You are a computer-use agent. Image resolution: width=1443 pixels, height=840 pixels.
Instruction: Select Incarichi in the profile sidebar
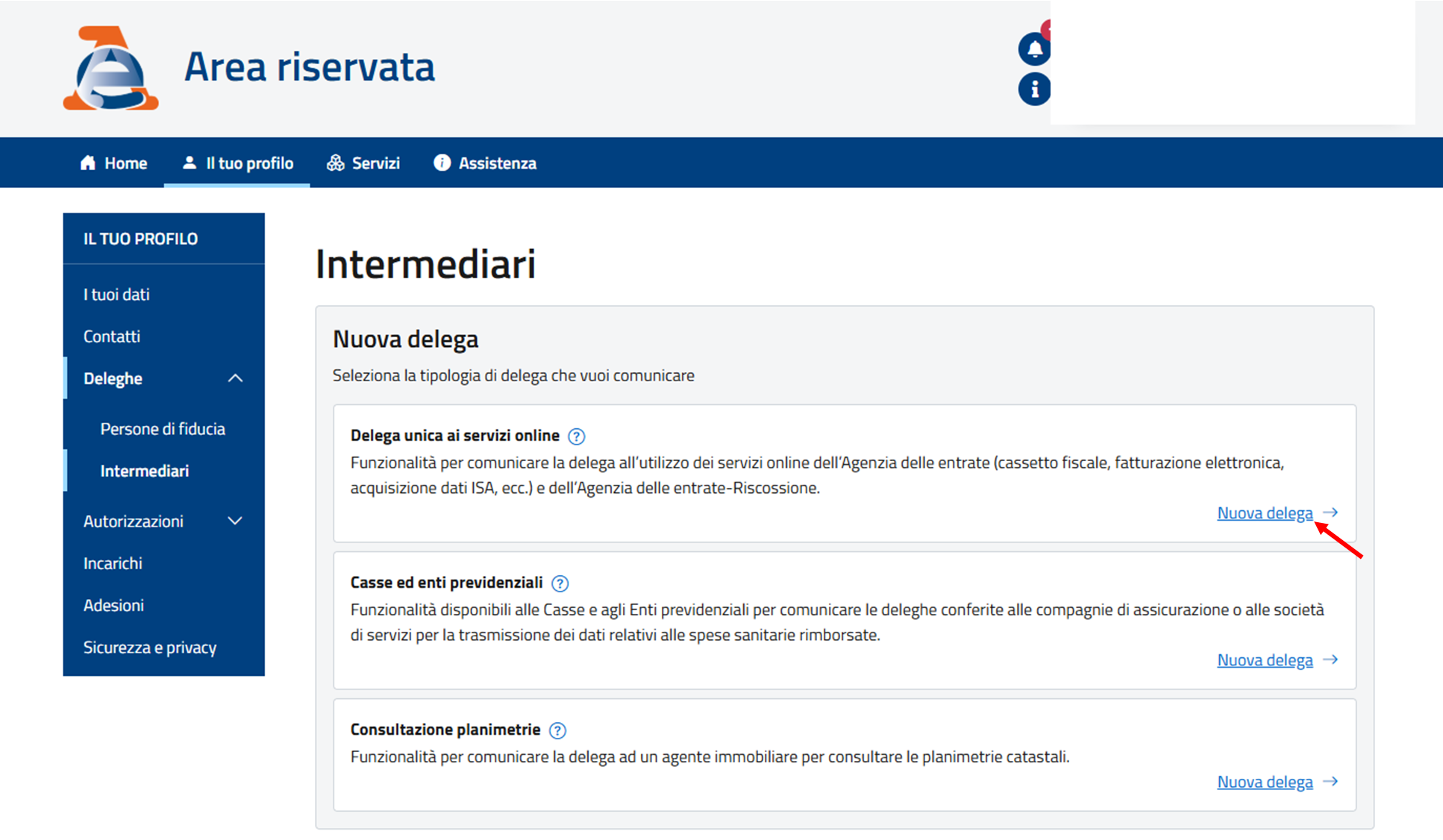(x=113, y=563)
